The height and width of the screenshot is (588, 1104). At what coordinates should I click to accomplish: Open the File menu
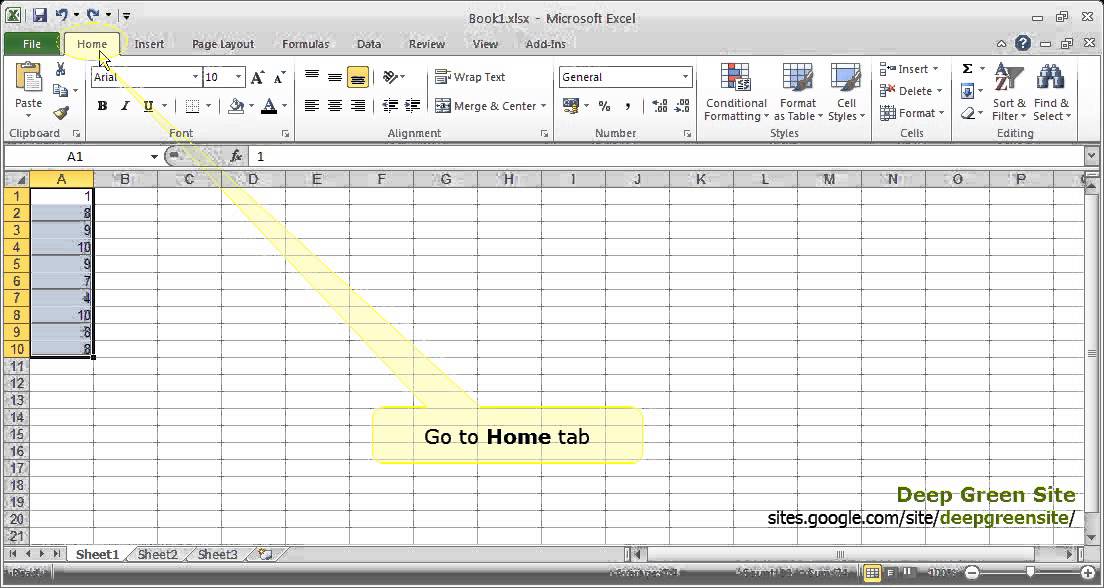click(31, 44)
